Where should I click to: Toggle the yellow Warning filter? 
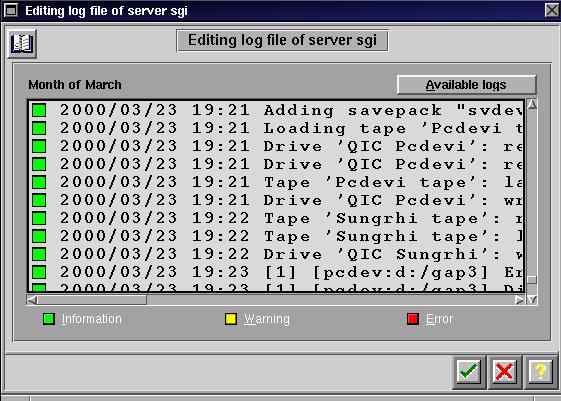pyautogui.click(x=231, y=319)
